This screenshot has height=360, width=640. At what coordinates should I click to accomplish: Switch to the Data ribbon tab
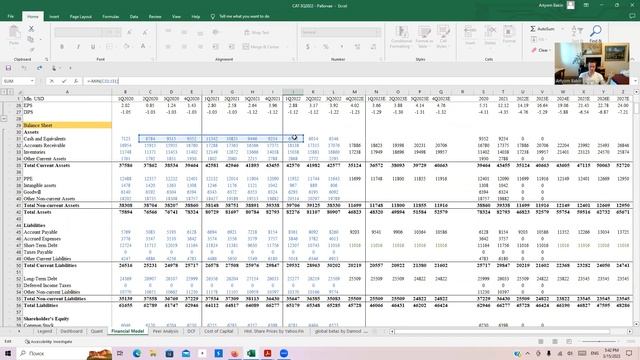point(134,17)
